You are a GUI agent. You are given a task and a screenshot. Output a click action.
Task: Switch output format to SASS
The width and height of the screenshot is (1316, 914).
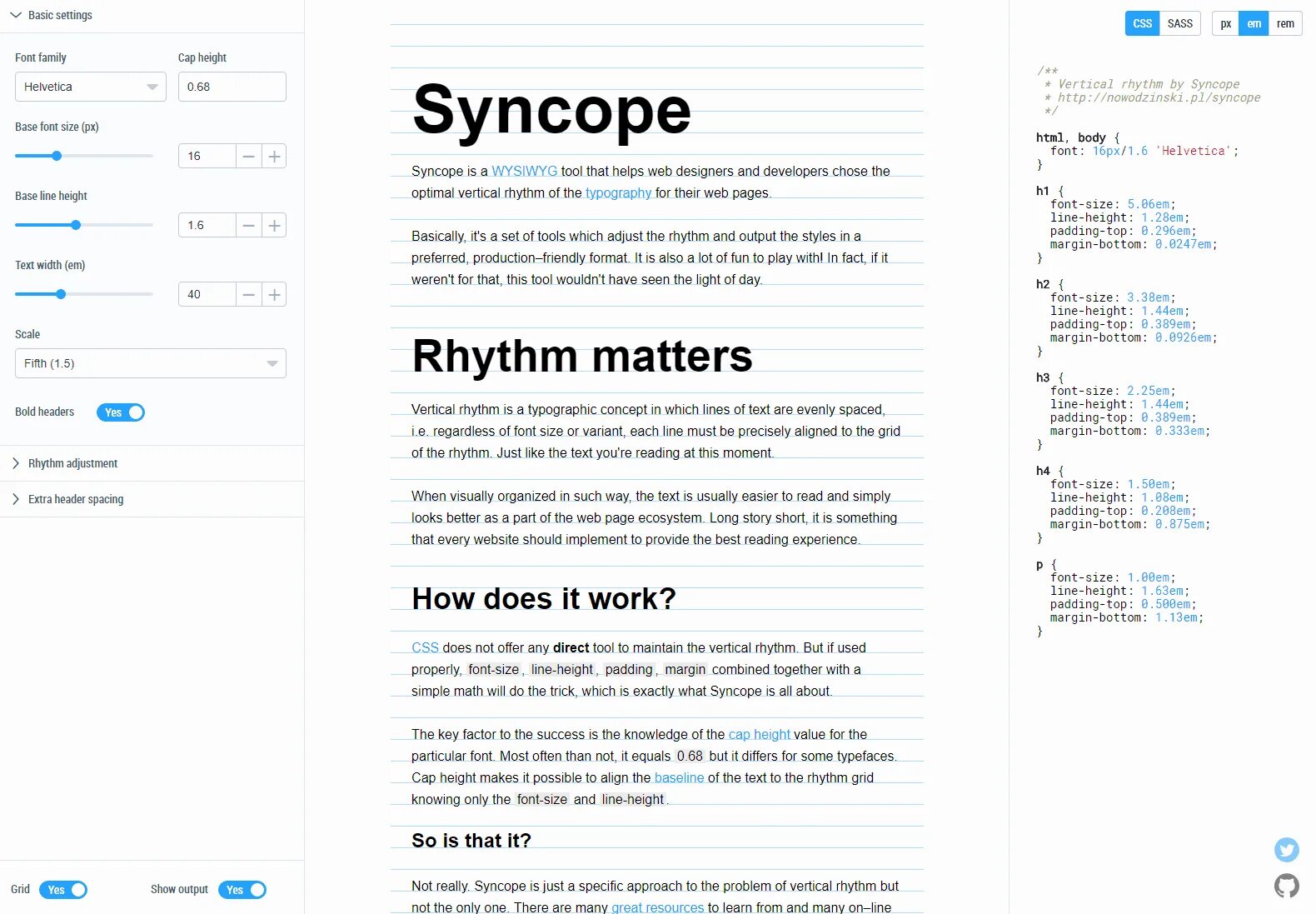(x=1179, y=23)
